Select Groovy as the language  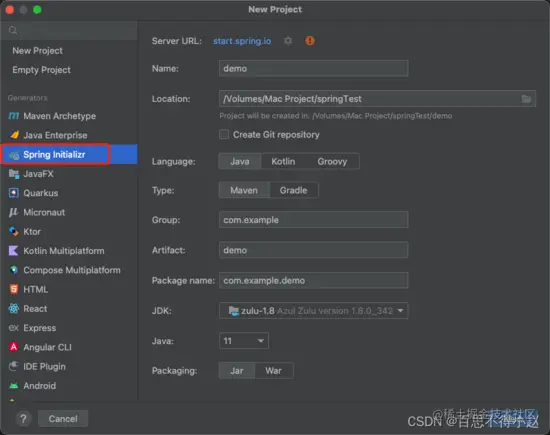tap(332, 161)
